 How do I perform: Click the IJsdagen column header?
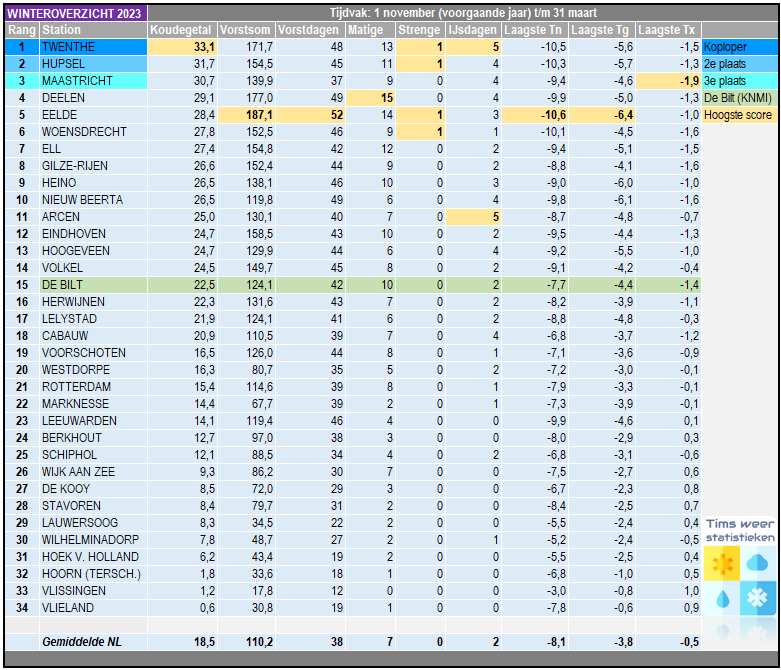pyautogui.click(x=473, y=30)
